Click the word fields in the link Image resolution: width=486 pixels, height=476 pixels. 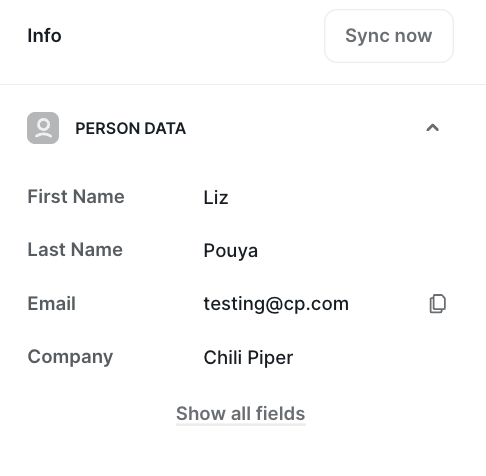click(280, 413)
